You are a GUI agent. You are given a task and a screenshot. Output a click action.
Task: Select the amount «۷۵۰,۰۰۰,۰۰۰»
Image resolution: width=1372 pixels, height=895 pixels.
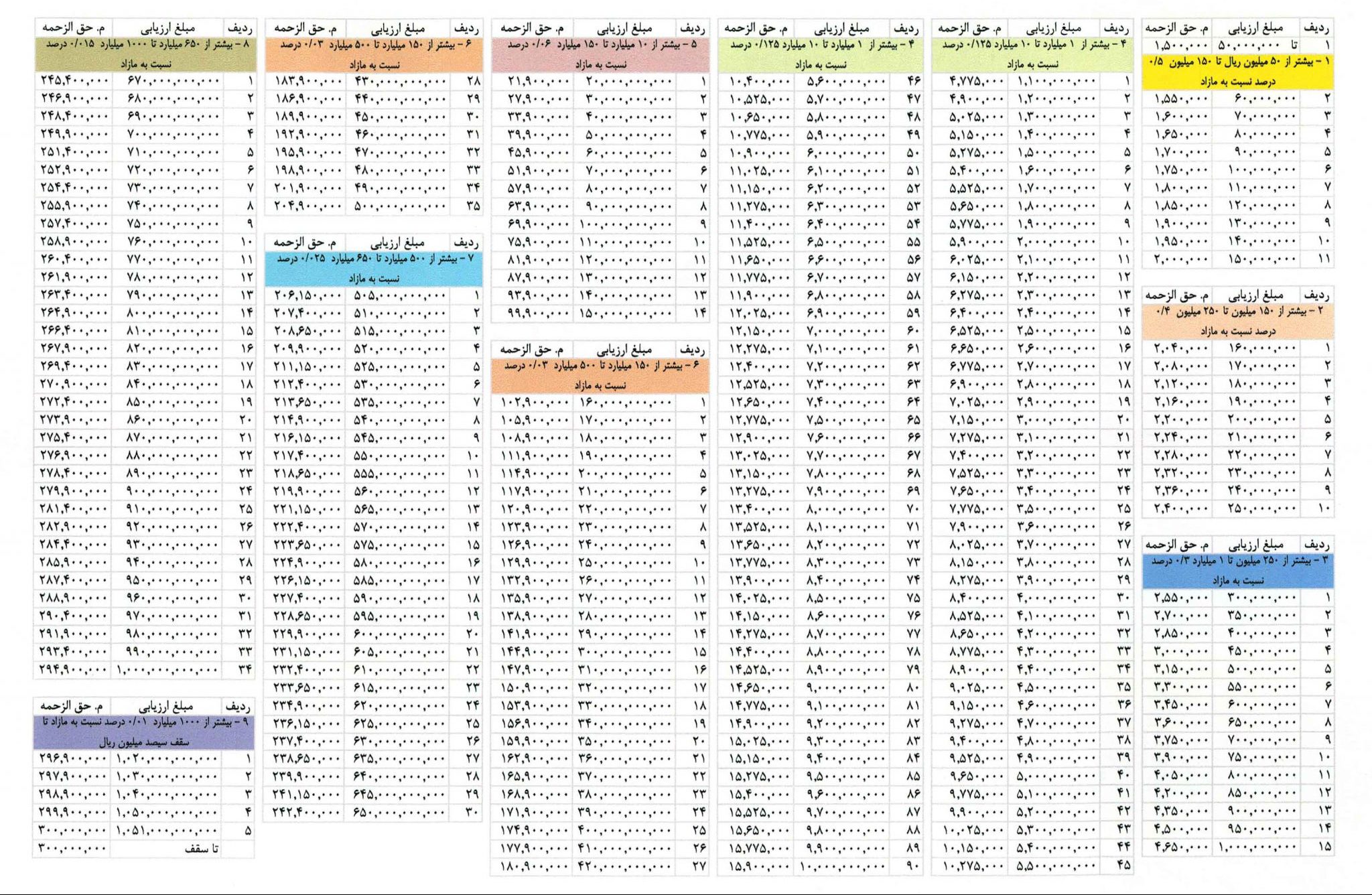(1262, 758)
